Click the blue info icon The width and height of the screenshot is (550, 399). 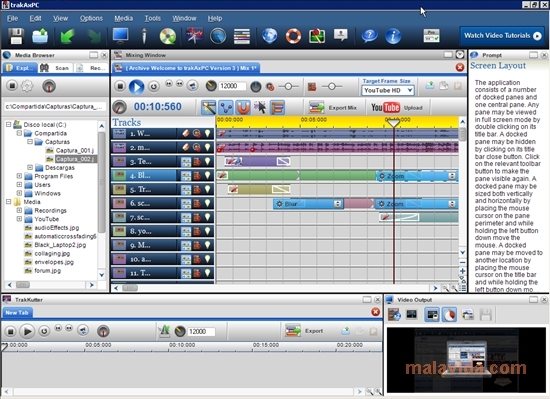(393, 36)
